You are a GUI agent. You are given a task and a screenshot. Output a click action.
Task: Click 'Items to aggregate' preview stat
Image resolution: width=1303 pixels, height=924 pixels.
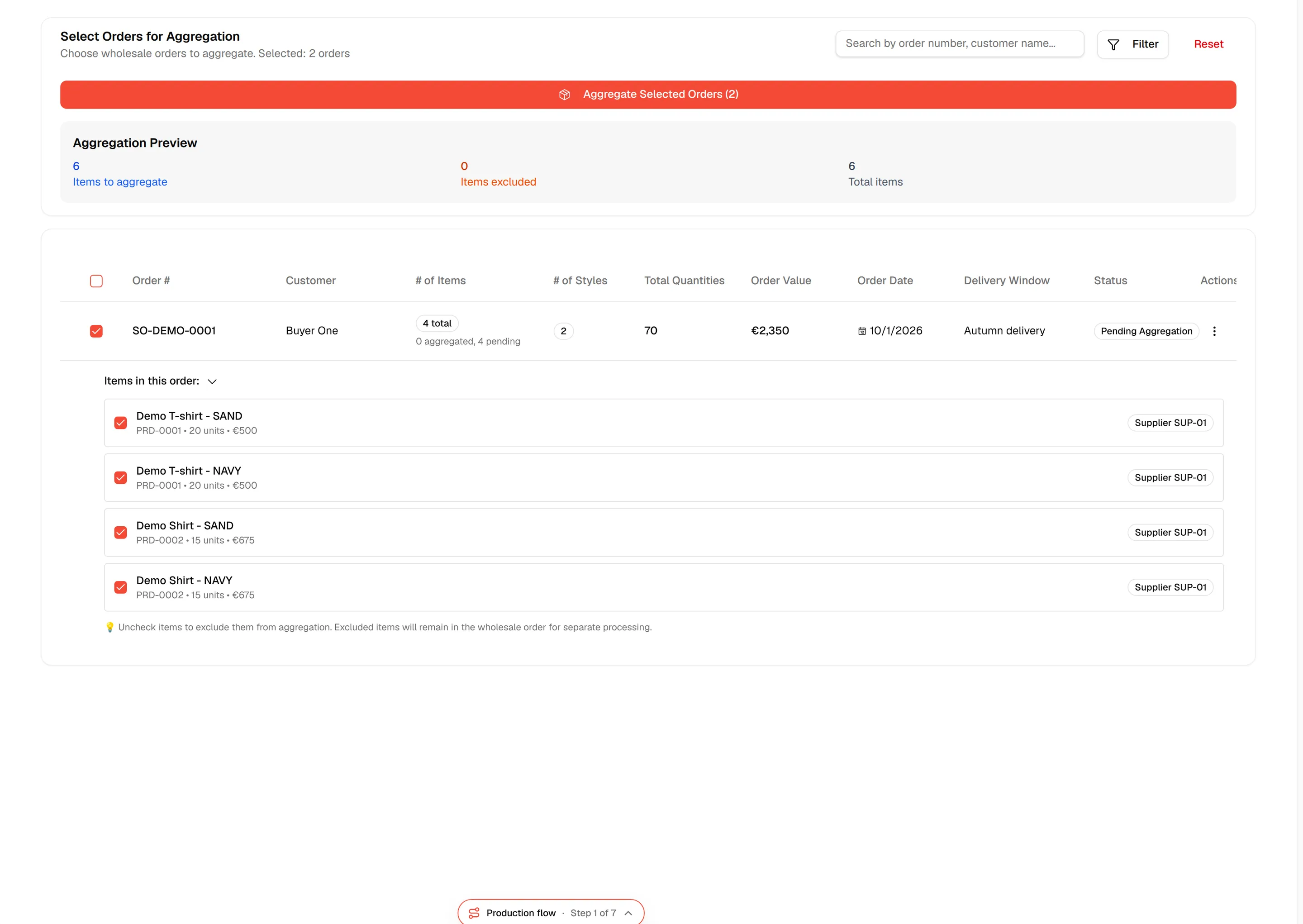(x=119, y=174)
